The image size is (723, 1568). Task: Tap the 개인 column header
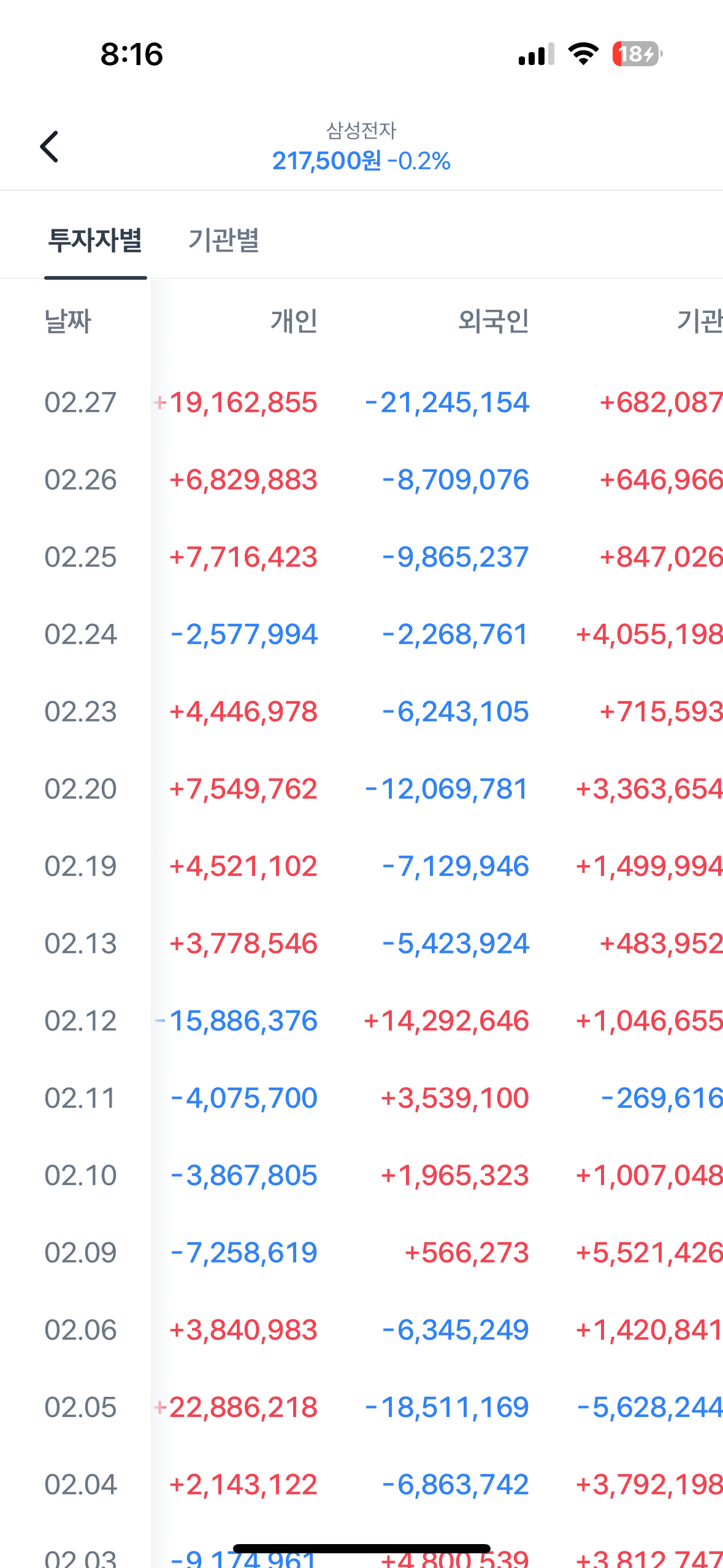pyautogui.click(x=294, y=321)
